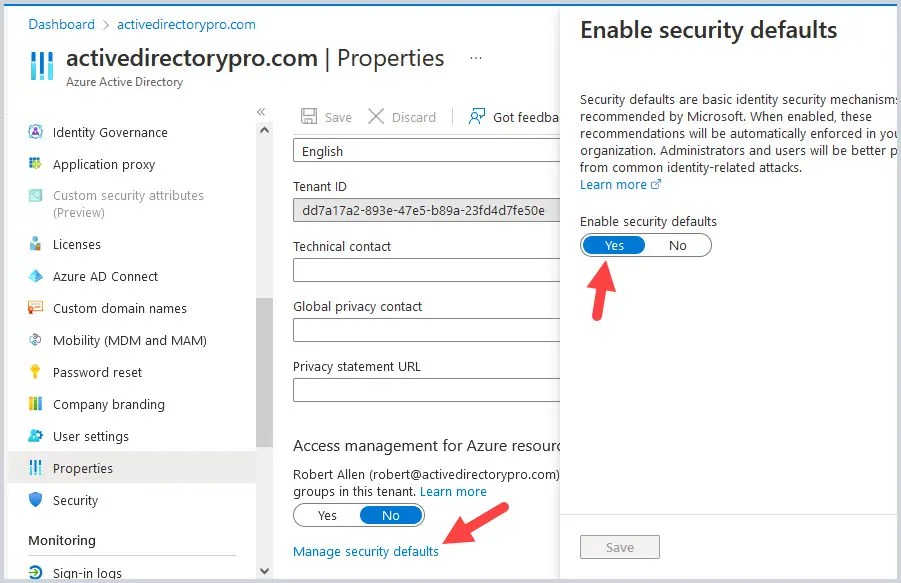Open the Learn more link about security defaults
Image resolution: width=901 pixels, height=583 pixels.
click(x=612, y=184)
